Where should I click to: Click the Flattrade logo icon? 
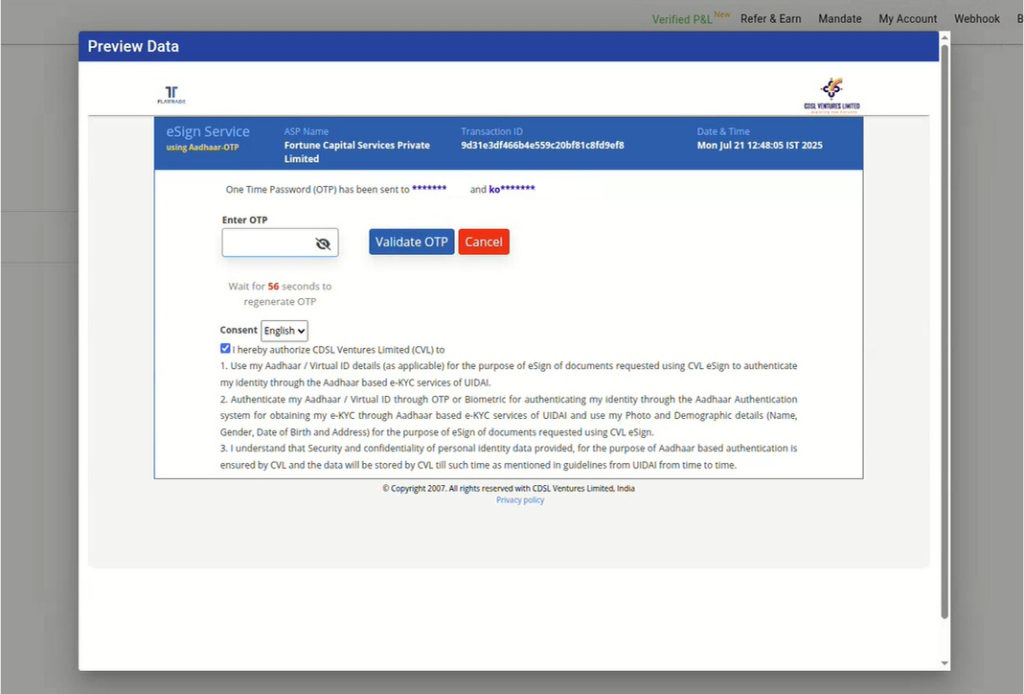pos(171,95)
